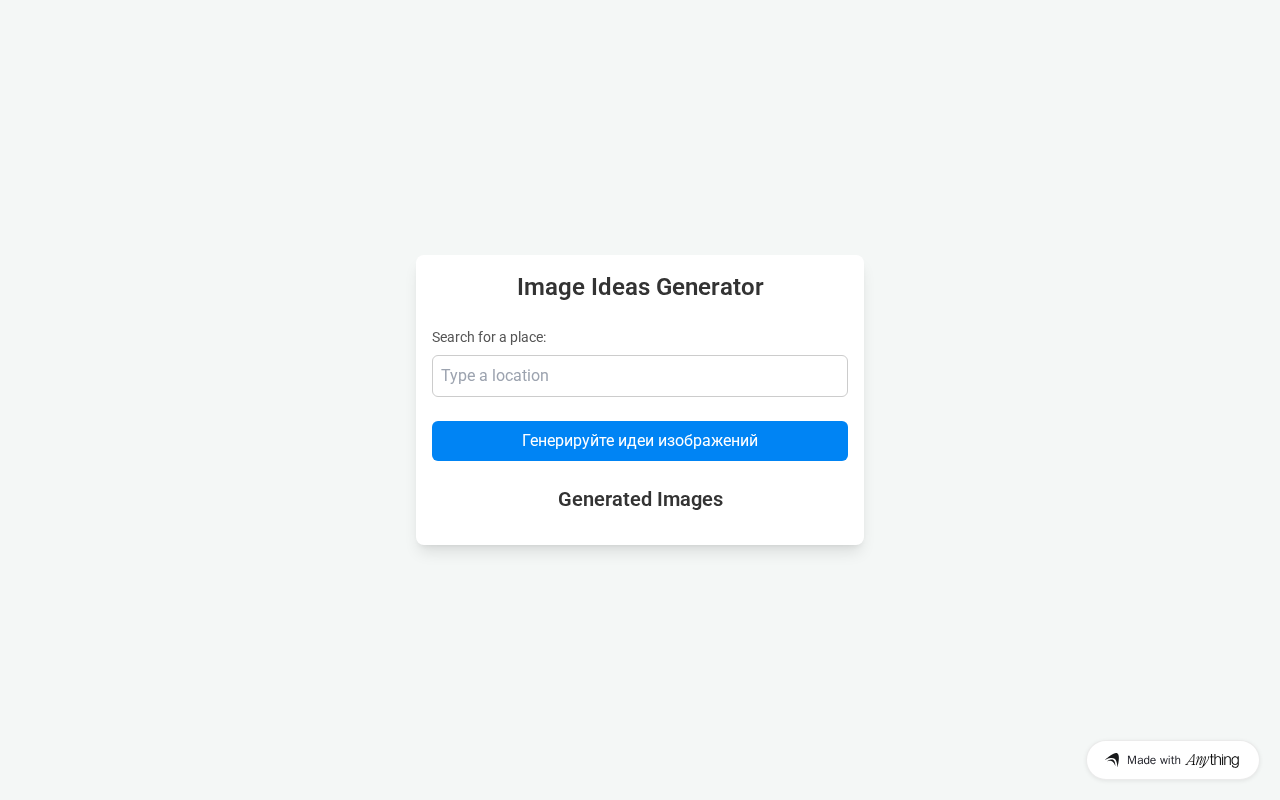1280x800 pixels.
Task: Click the "Search for a place:" label
Action: [489, 337]
